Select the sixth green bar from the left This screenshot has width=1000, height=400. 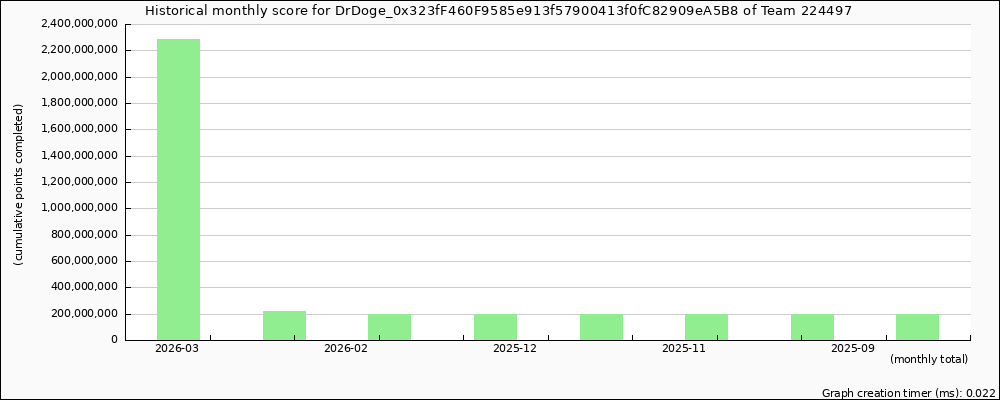[706, 327]
